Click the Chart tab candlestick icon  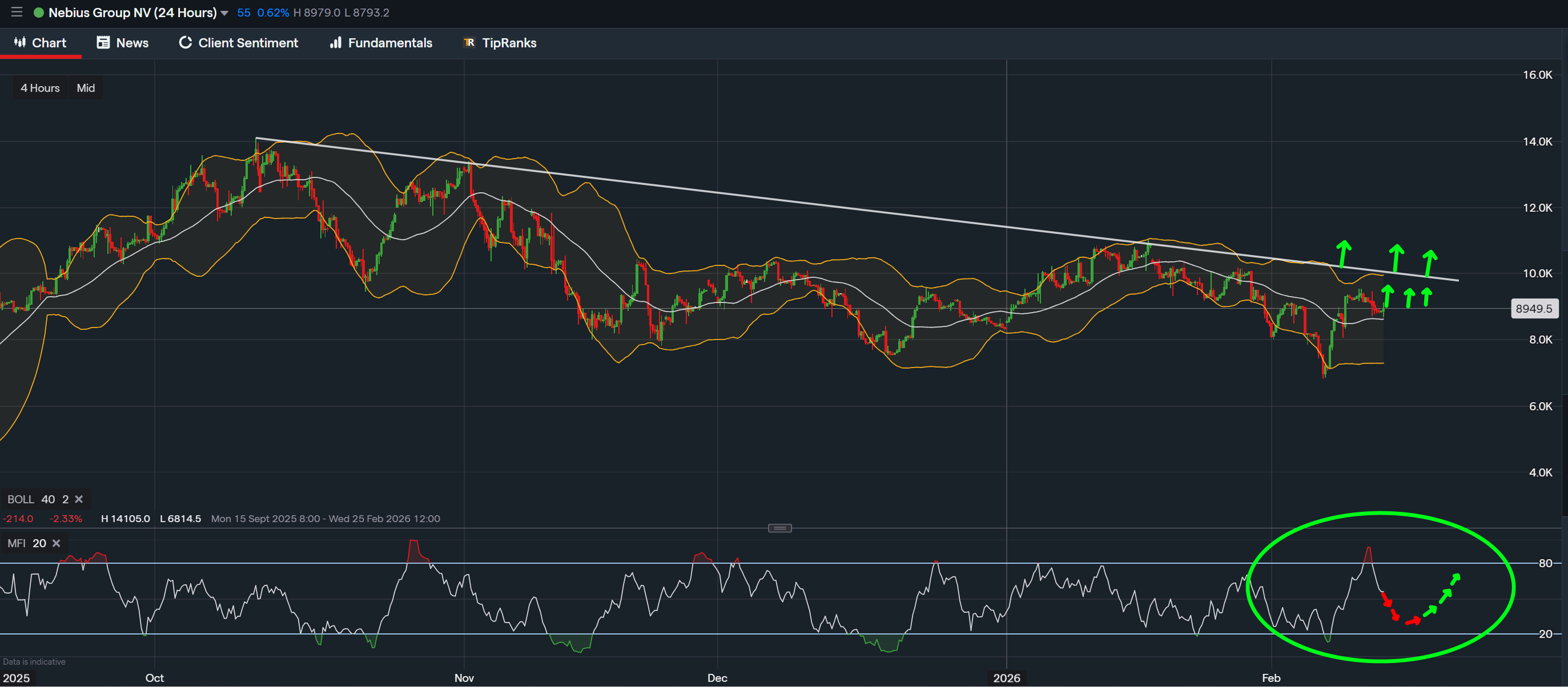click(20, 42)
